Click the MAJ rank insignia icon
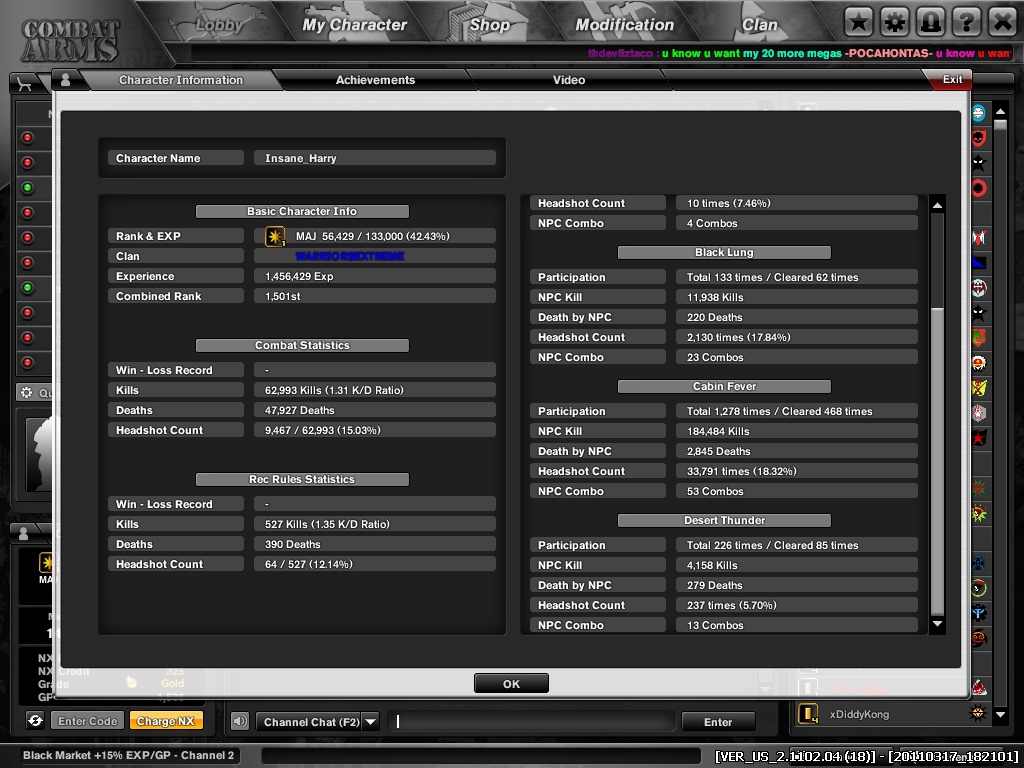 (275, 236)
